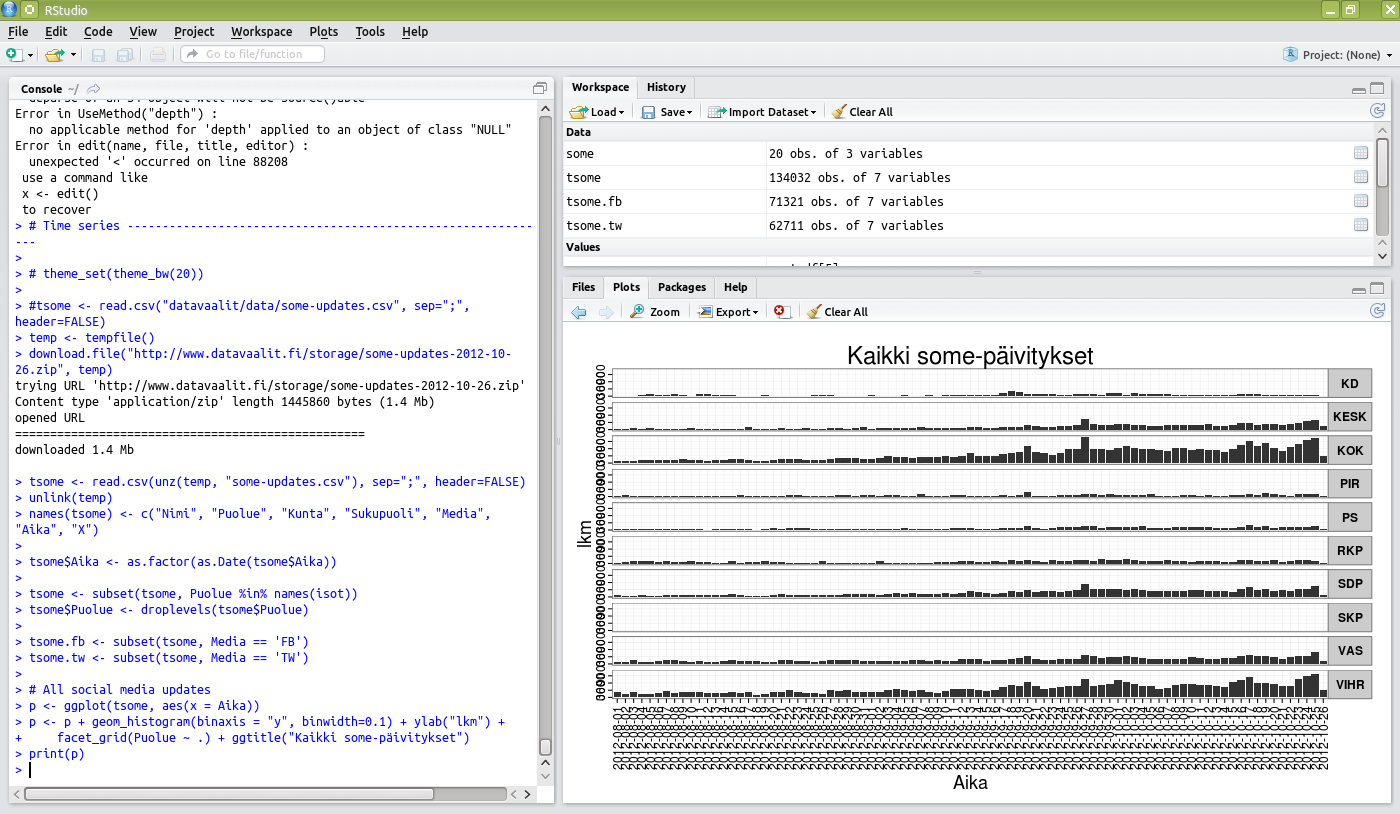Viewport: 1400px width, 814px height.
Task: Open the Edit menu
Action: (56, 31)
